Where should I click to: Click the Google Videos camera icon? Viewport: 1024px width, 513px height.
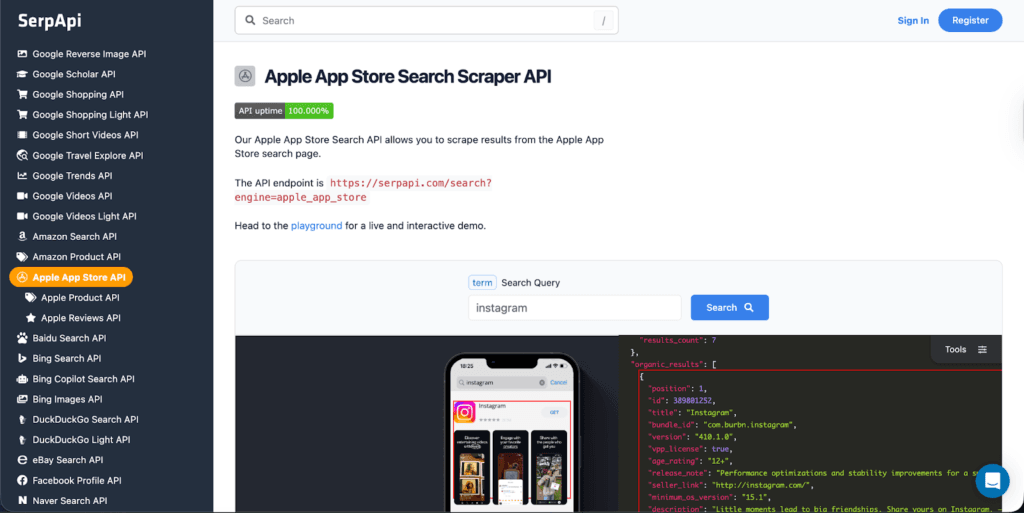[22, 196]
